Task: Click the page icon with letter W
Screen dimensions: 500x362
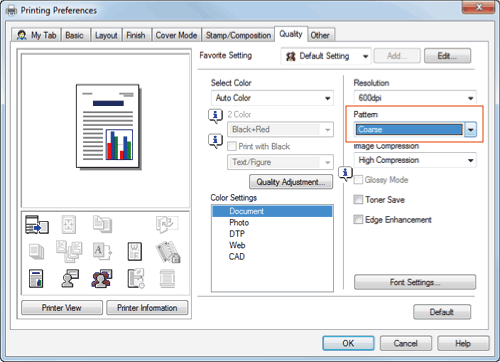Action: (135, 252)
